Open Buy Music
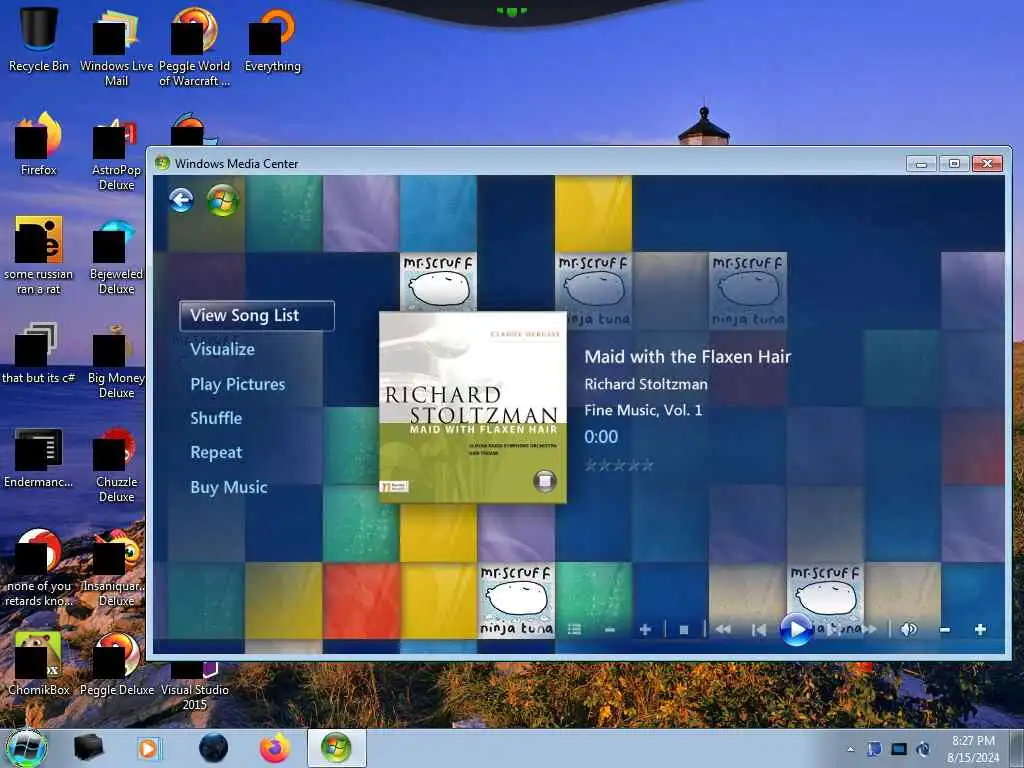The image size is (1024, 768). [x=229, y=487]
